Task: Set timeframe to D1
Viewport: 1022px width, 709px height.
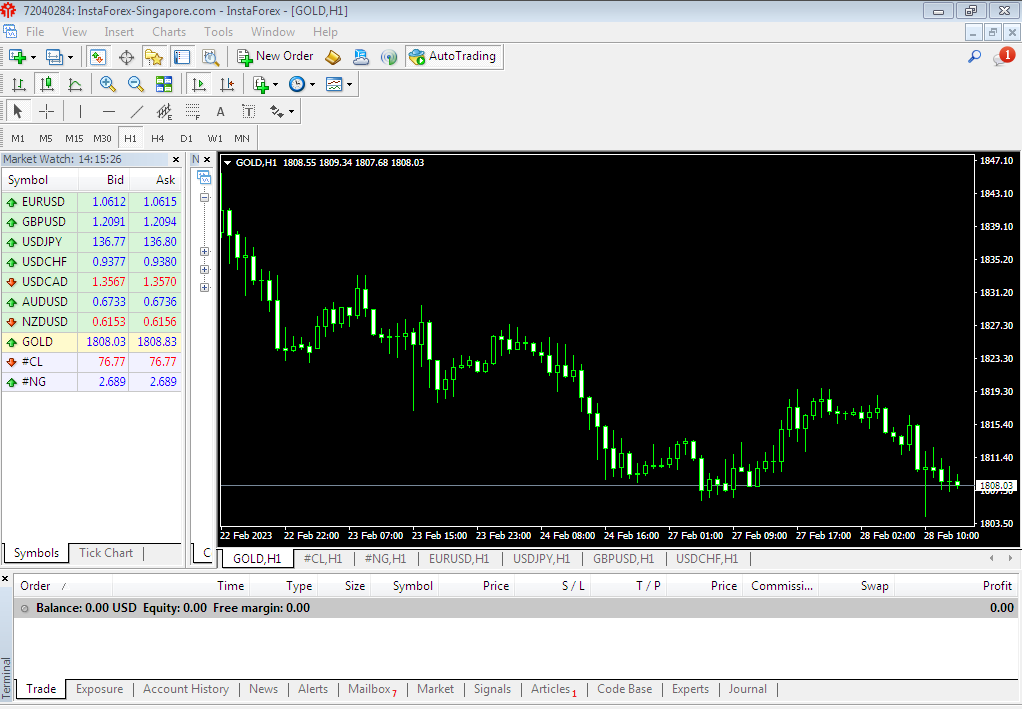Action: [x=186, y=138]
